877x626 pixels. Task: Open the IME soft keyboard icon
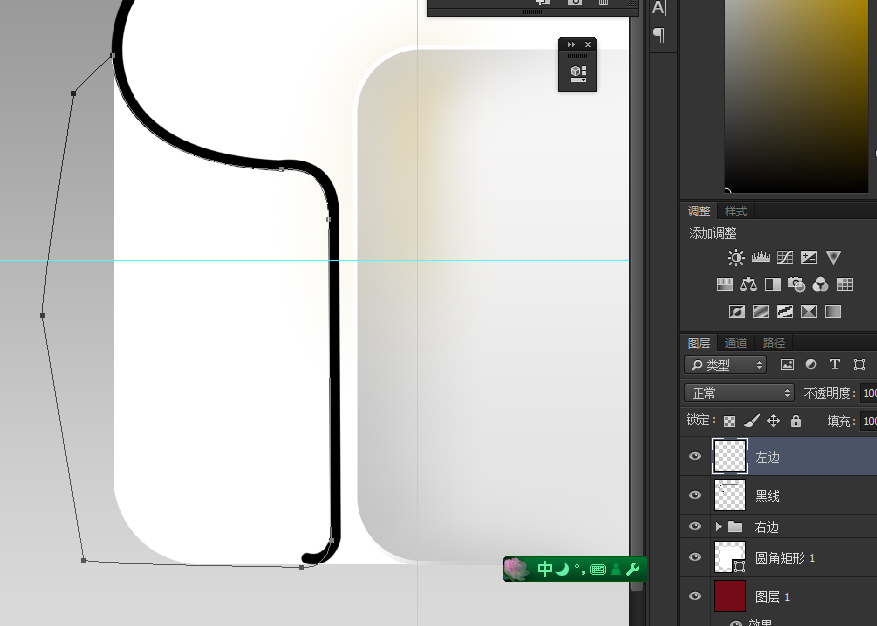(x=597, y=569)
